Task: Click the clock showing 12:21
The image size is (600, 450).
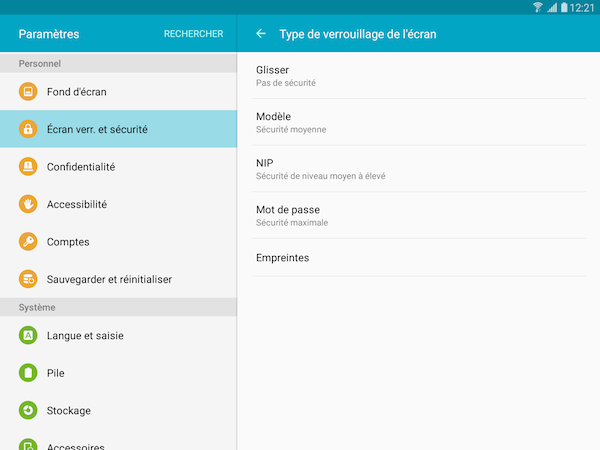Action: [582, 8]
